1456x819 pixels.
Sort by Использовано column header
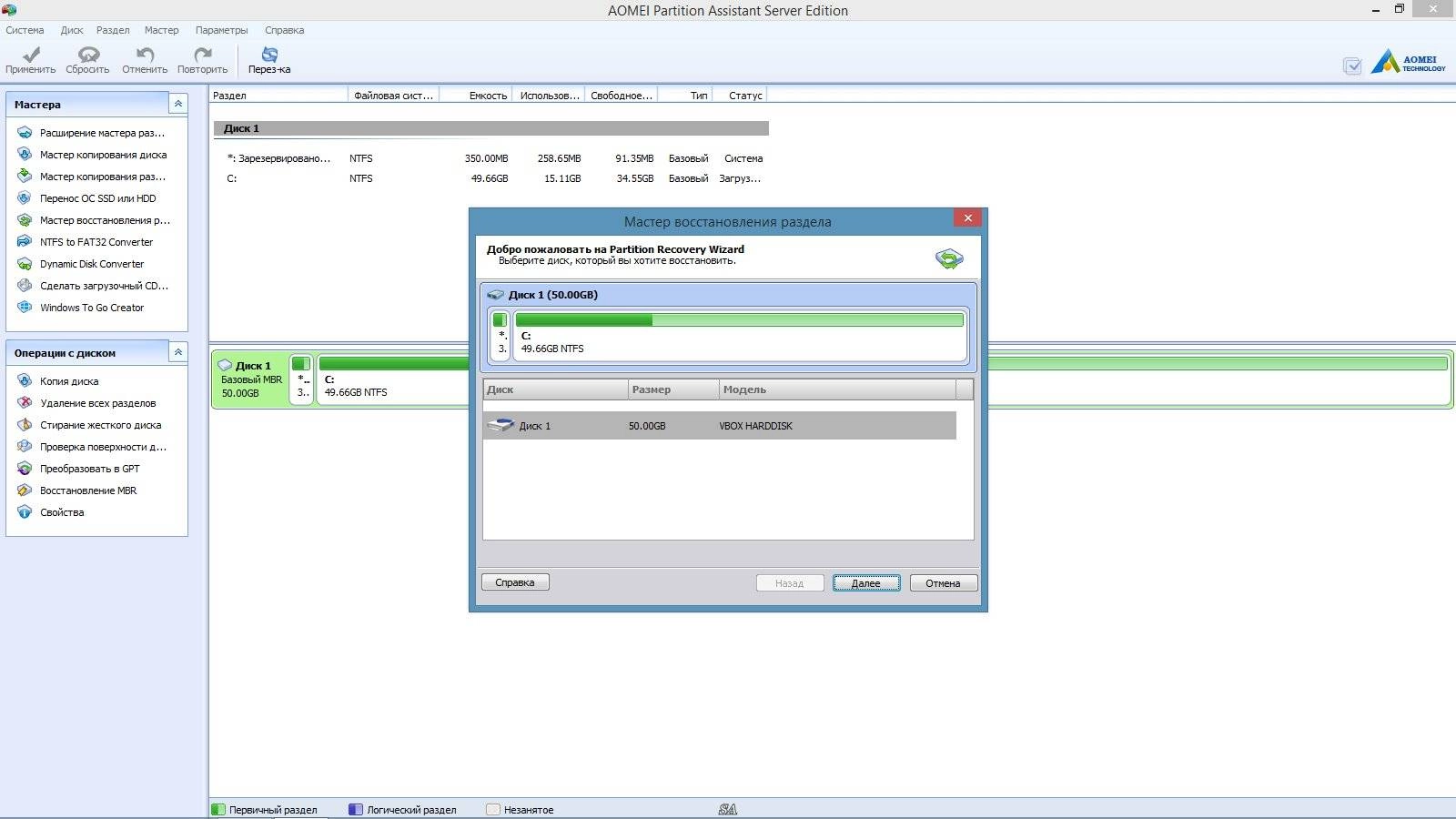(549, 95)
